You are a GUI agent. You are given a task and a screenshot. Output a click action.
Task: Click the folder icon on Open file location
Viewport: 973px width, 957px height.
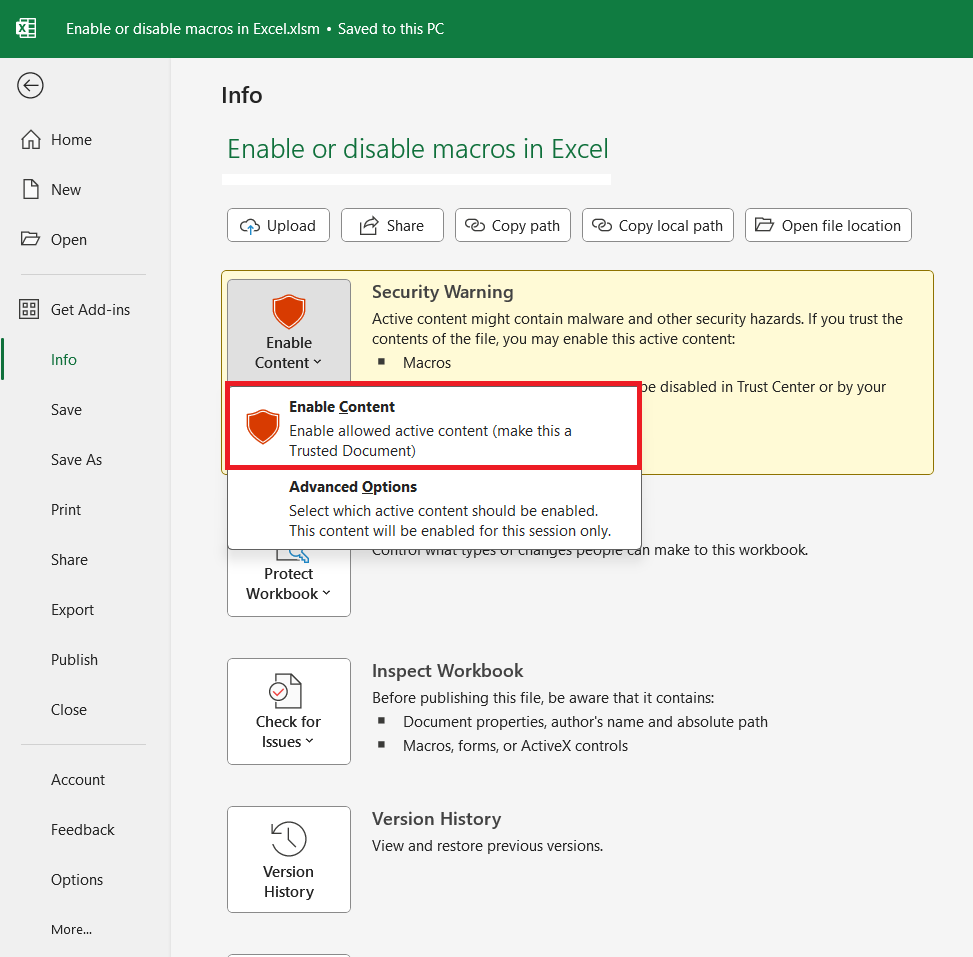(764, 225)
